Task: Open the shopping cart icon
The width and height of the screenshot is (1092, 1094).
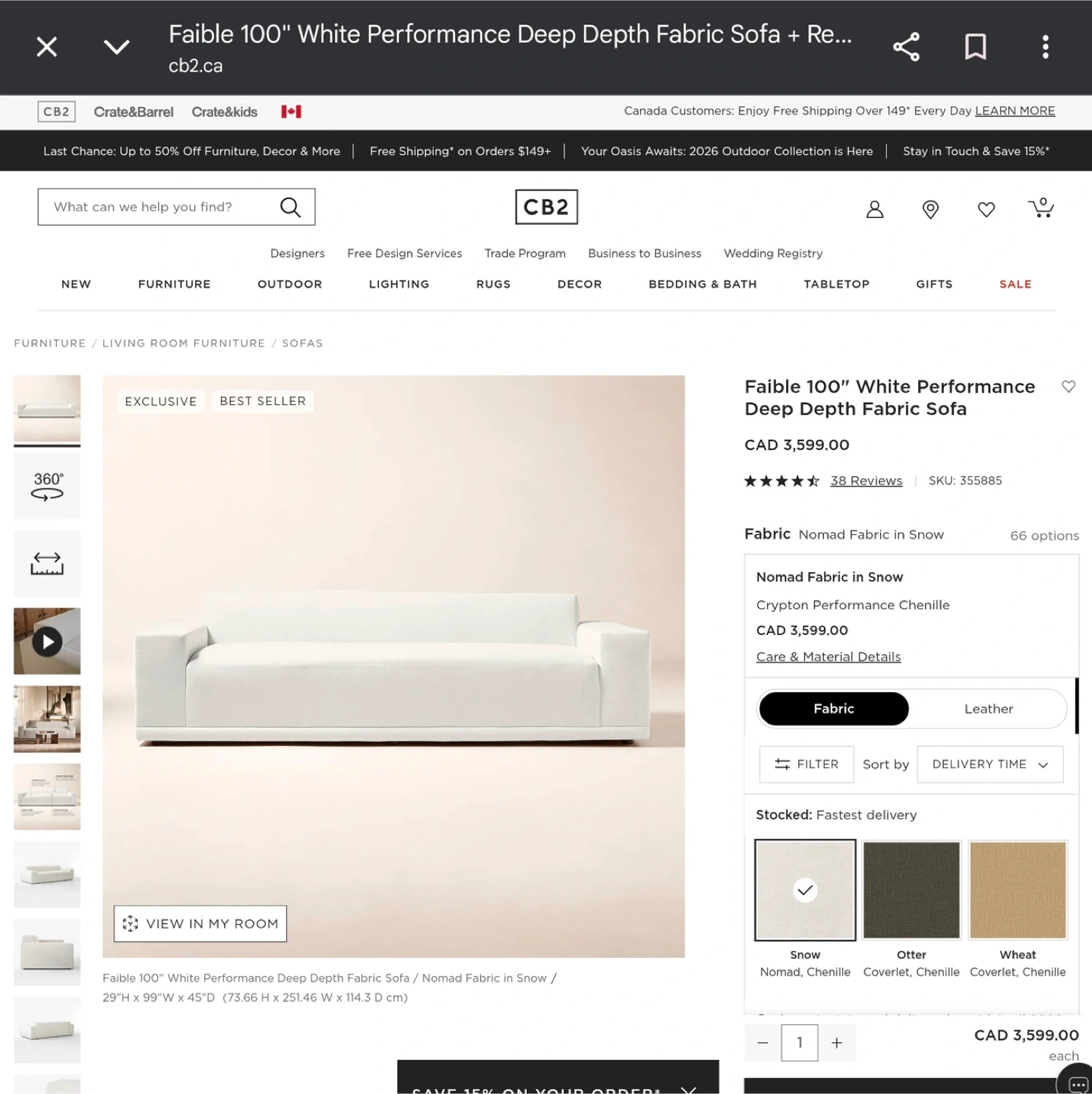Action: [x=1040, y=208]
